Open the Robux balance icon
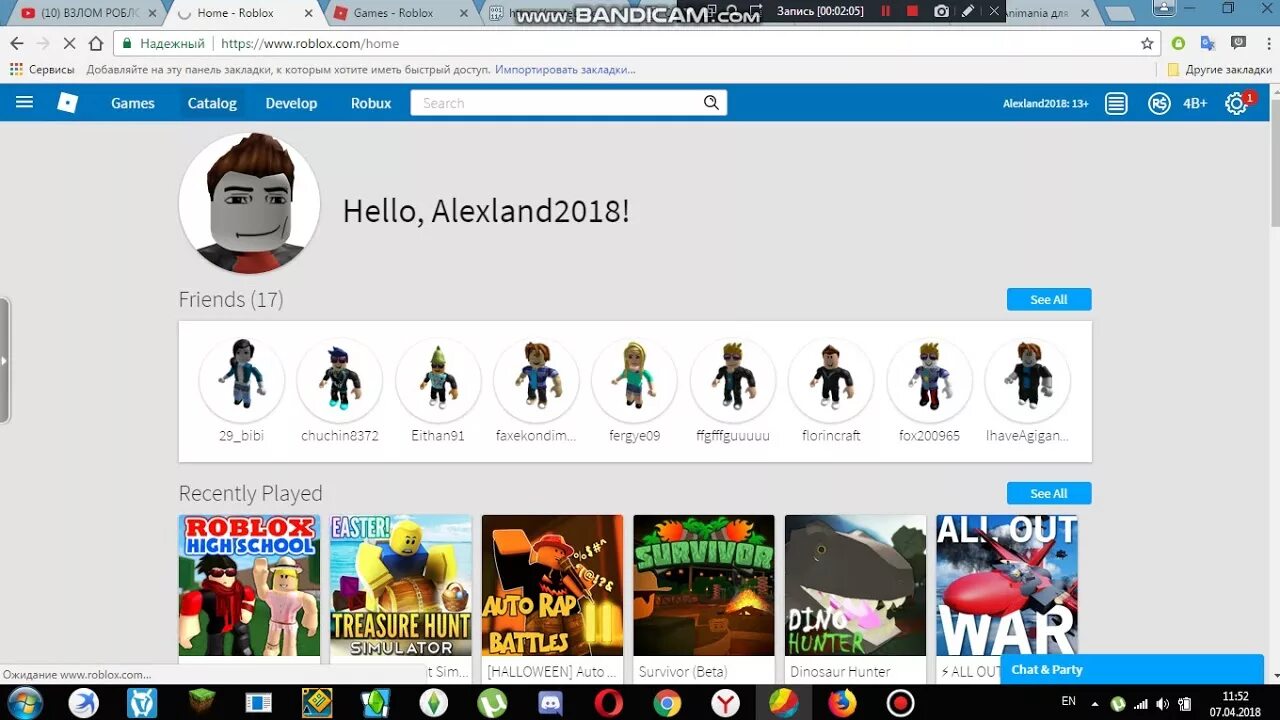 pos(1159,103)
